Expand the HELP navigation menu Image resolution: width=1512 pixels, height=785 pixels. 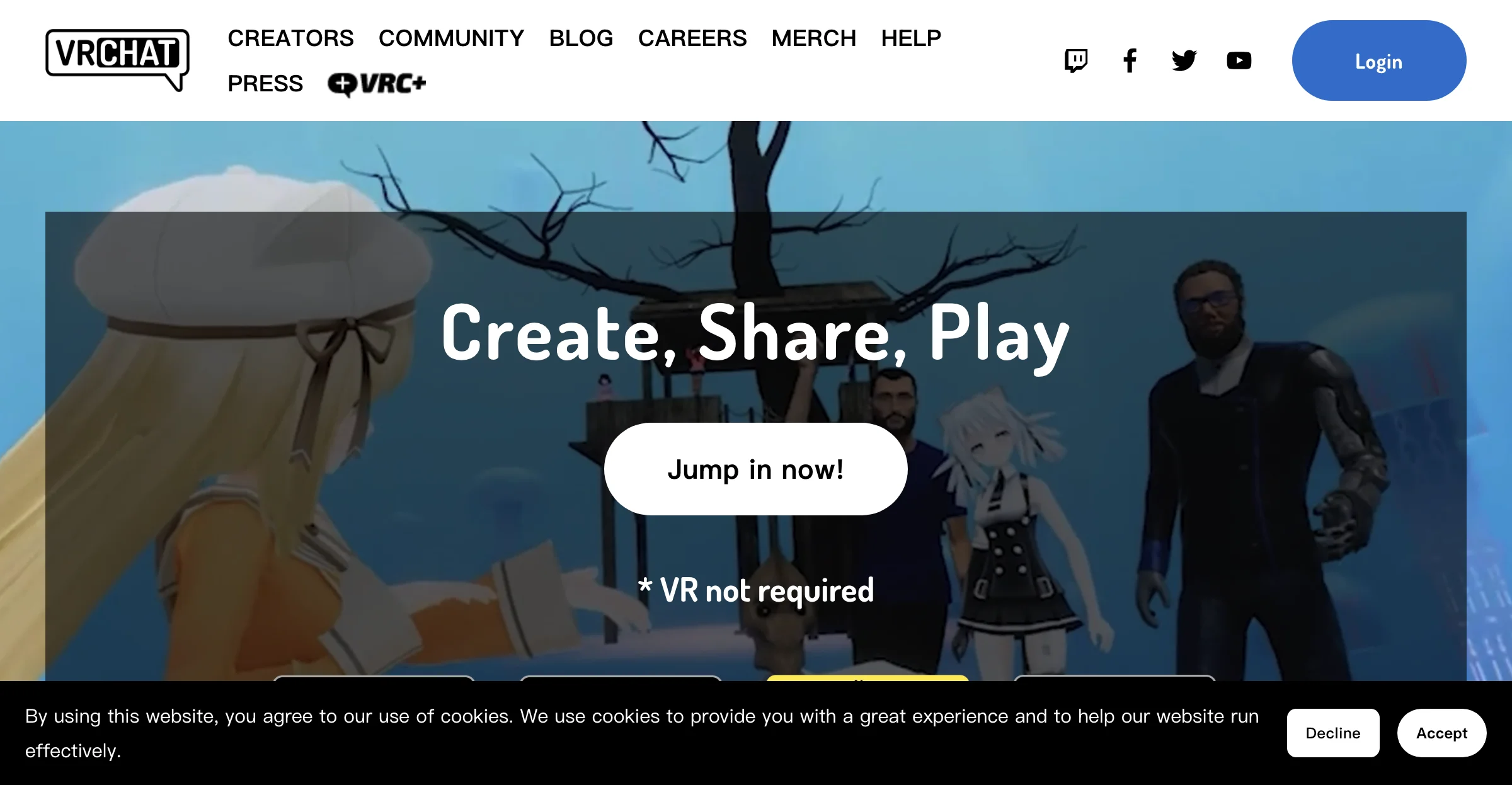coord(911,37)
